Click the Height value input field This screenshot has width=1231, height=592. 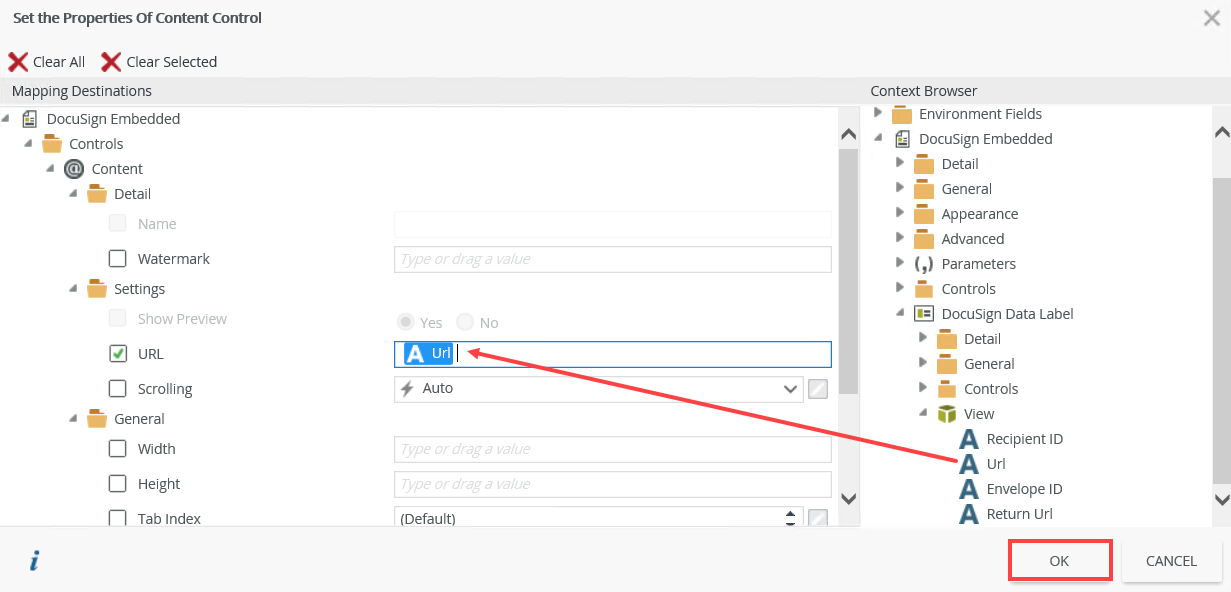612,484
